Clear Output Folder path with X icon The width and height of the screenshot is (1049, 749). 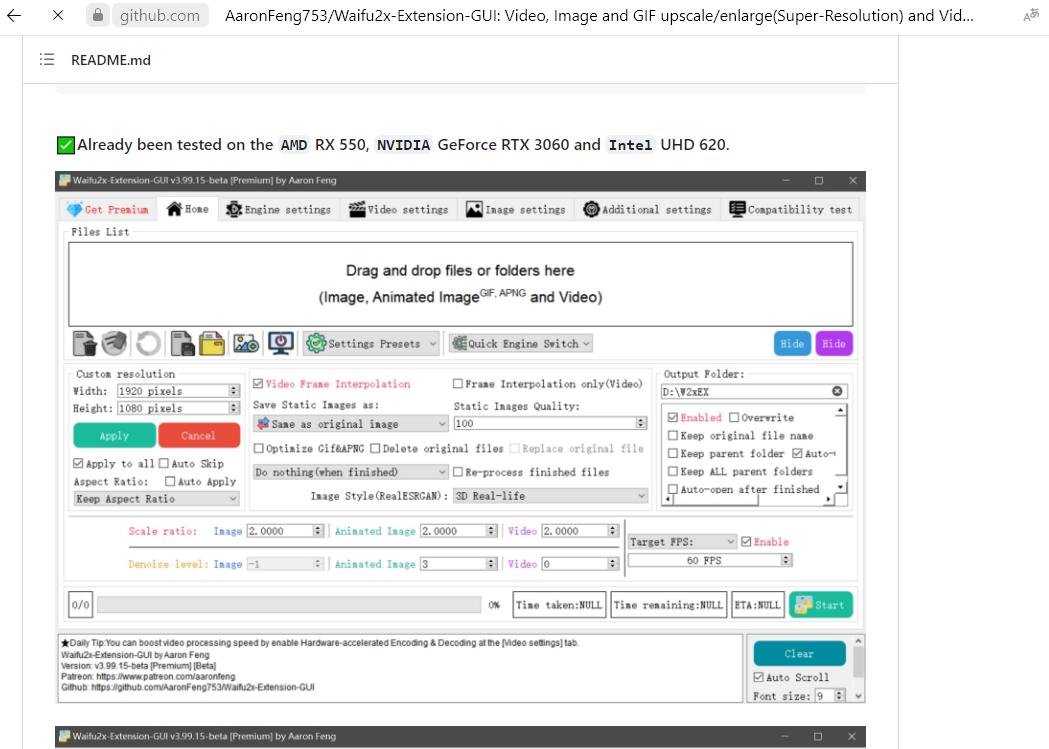(x=837, y=391)
